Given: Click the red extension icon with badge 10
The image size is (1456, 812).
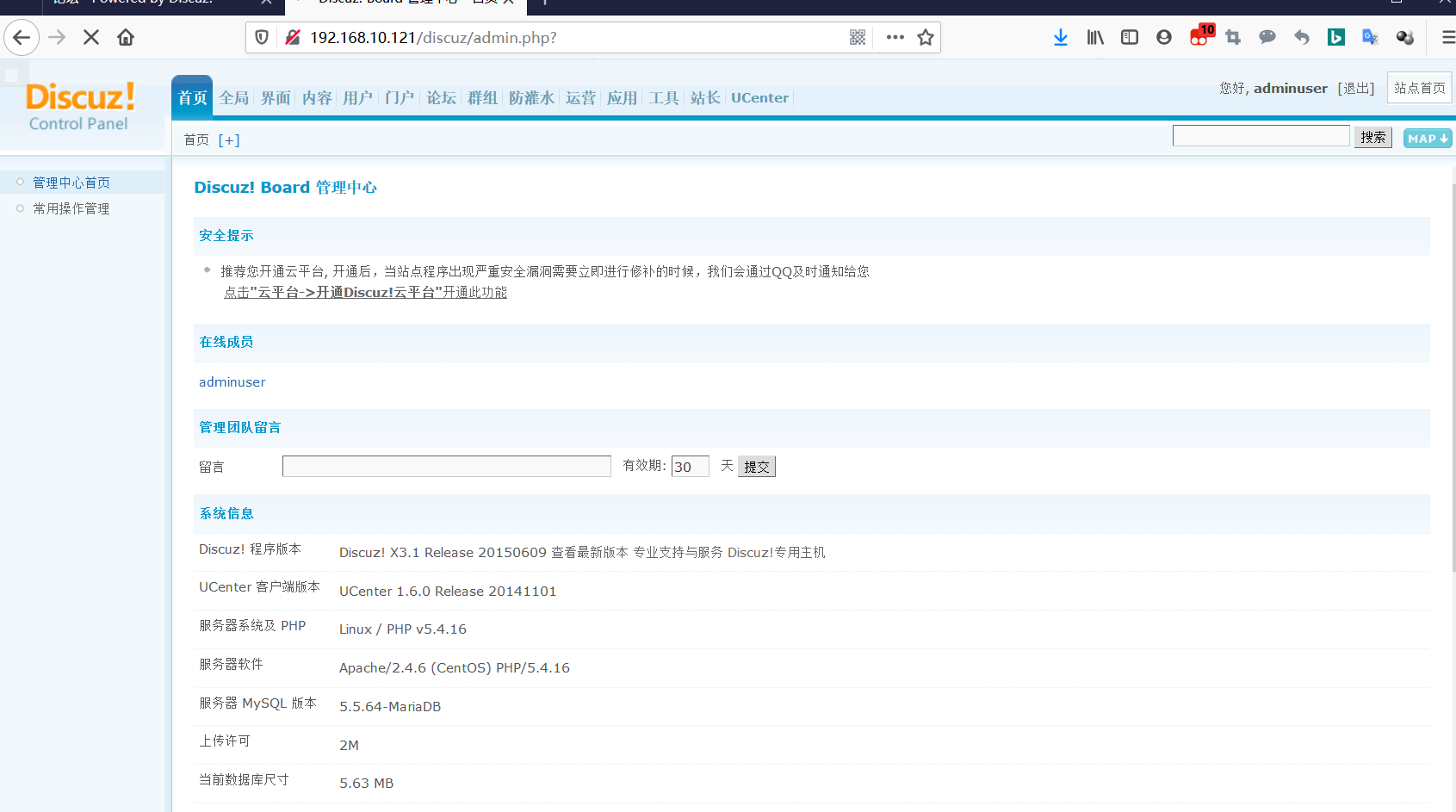Looking at the screenshot, I should click(x=1200, y=35).
